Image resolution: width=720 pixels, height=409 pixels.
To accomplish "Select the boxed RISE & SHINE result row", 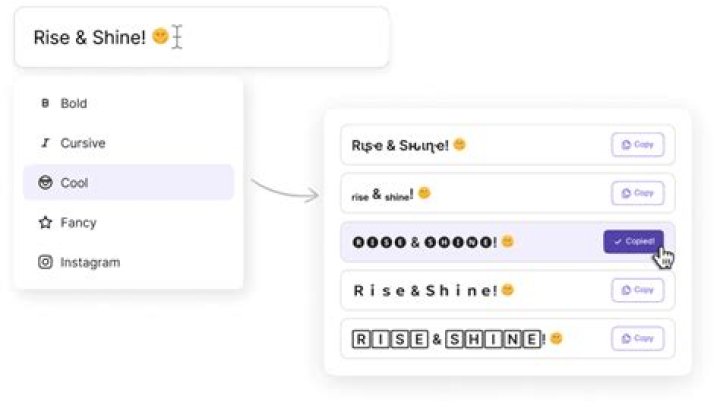I will click(x=507, y=339).
